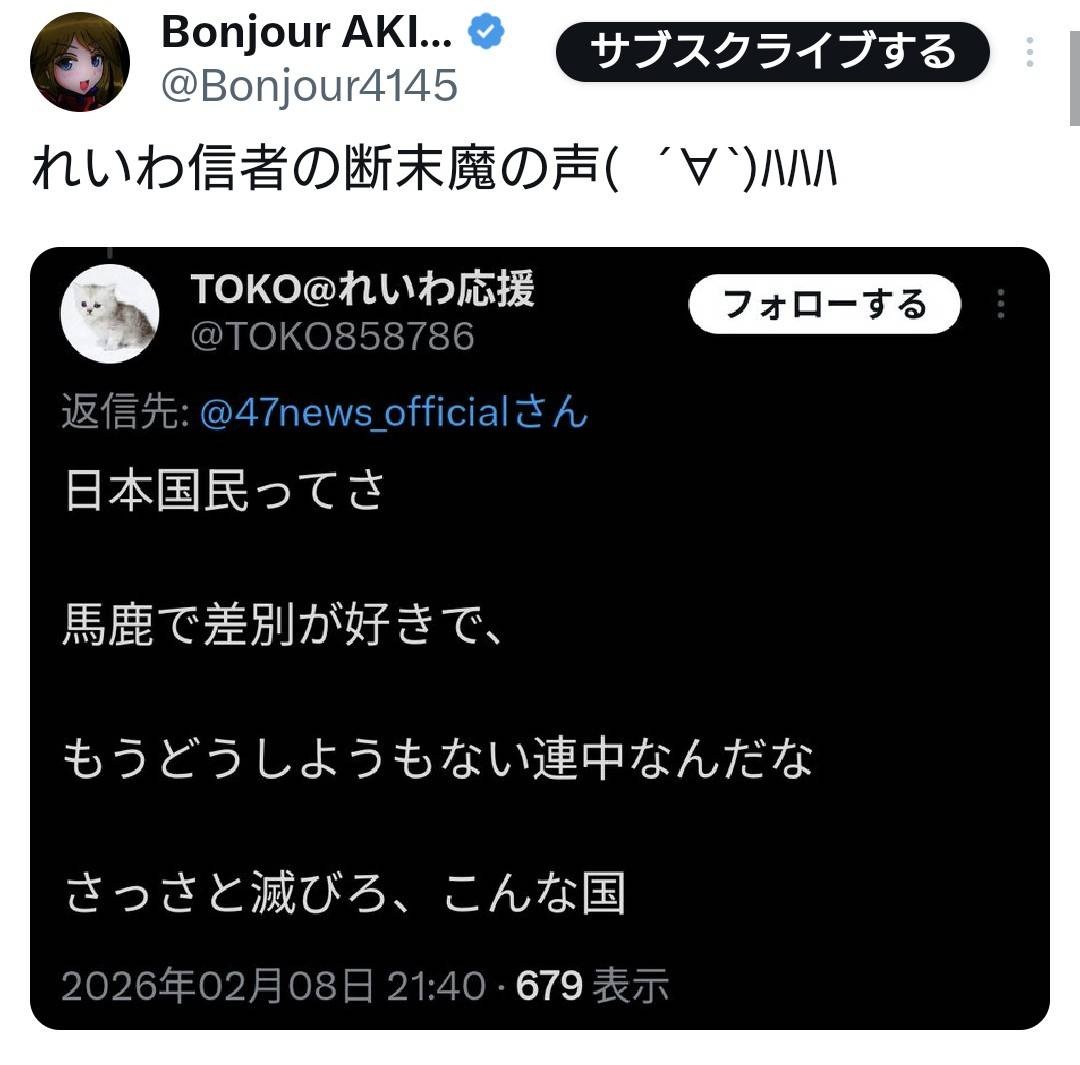The width and height of the screenshot is (1080, 1065).
Task: Open the quoted tweet's three-dot menu
Action: (1001, 304)
